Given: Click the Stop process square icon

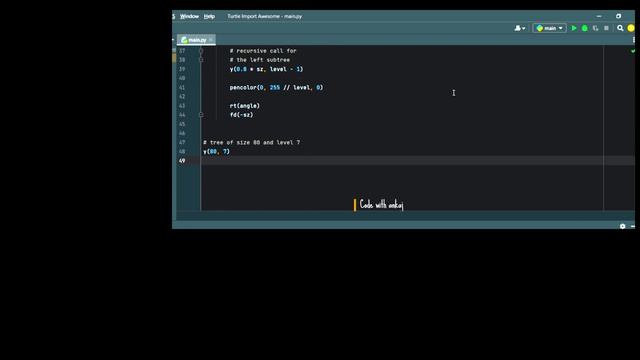Looking at the screenshot, I should point(607,28).
